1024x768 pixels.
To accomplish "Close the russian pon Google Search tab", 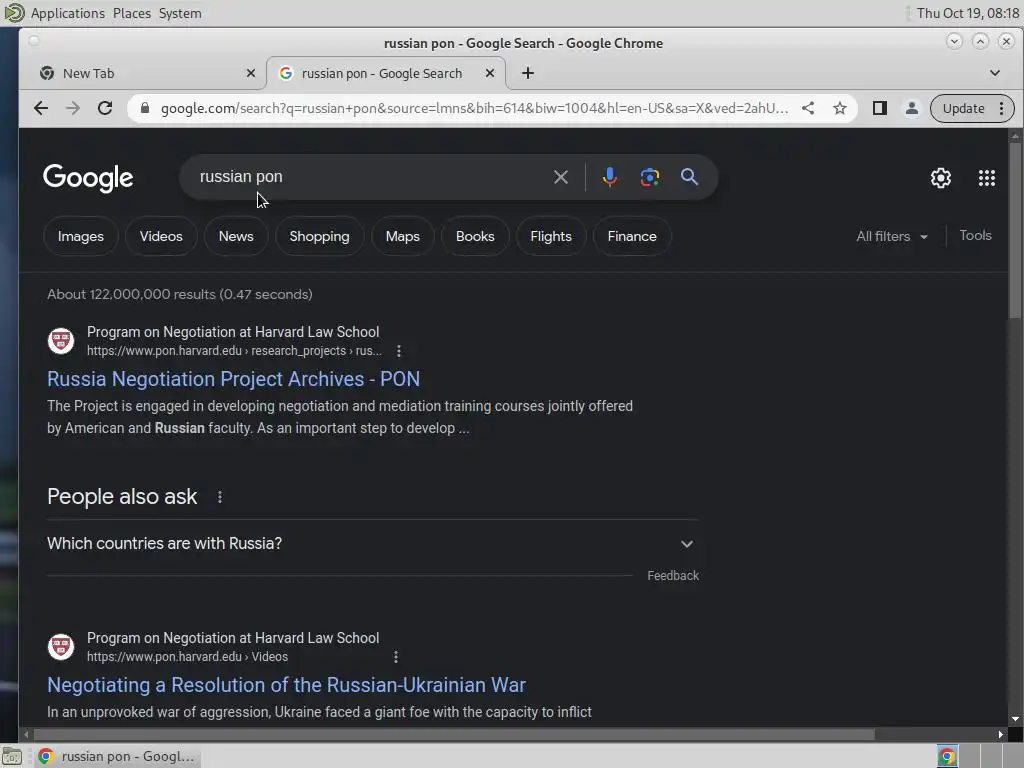I will click(490, 73).
